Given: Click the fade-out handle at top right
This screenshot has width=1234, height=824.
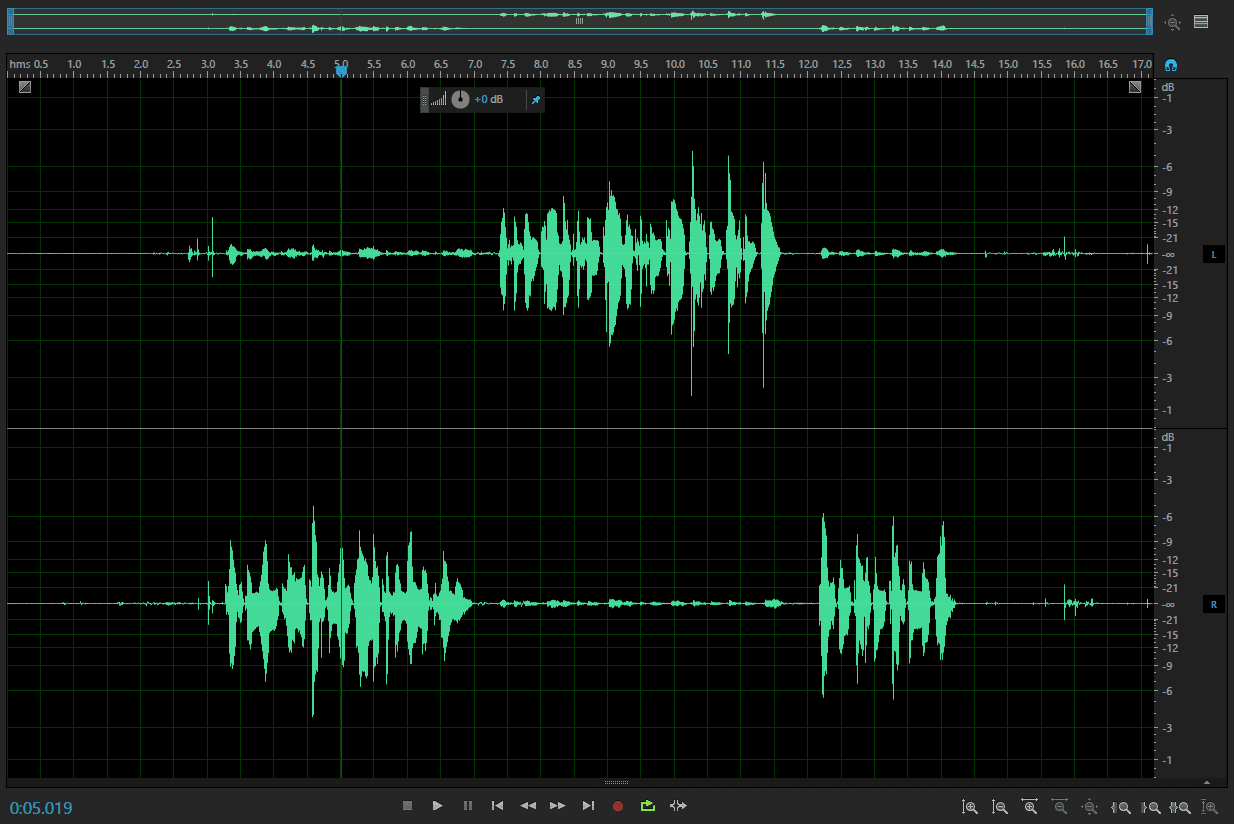Looking at the screenshot, I should [x=1135, y=87].
